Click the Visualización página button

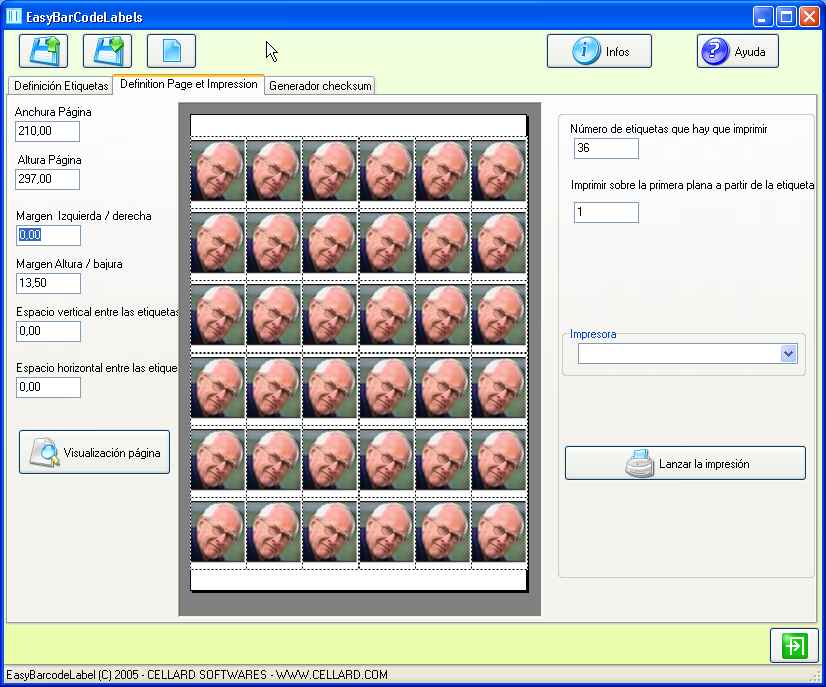94,452
